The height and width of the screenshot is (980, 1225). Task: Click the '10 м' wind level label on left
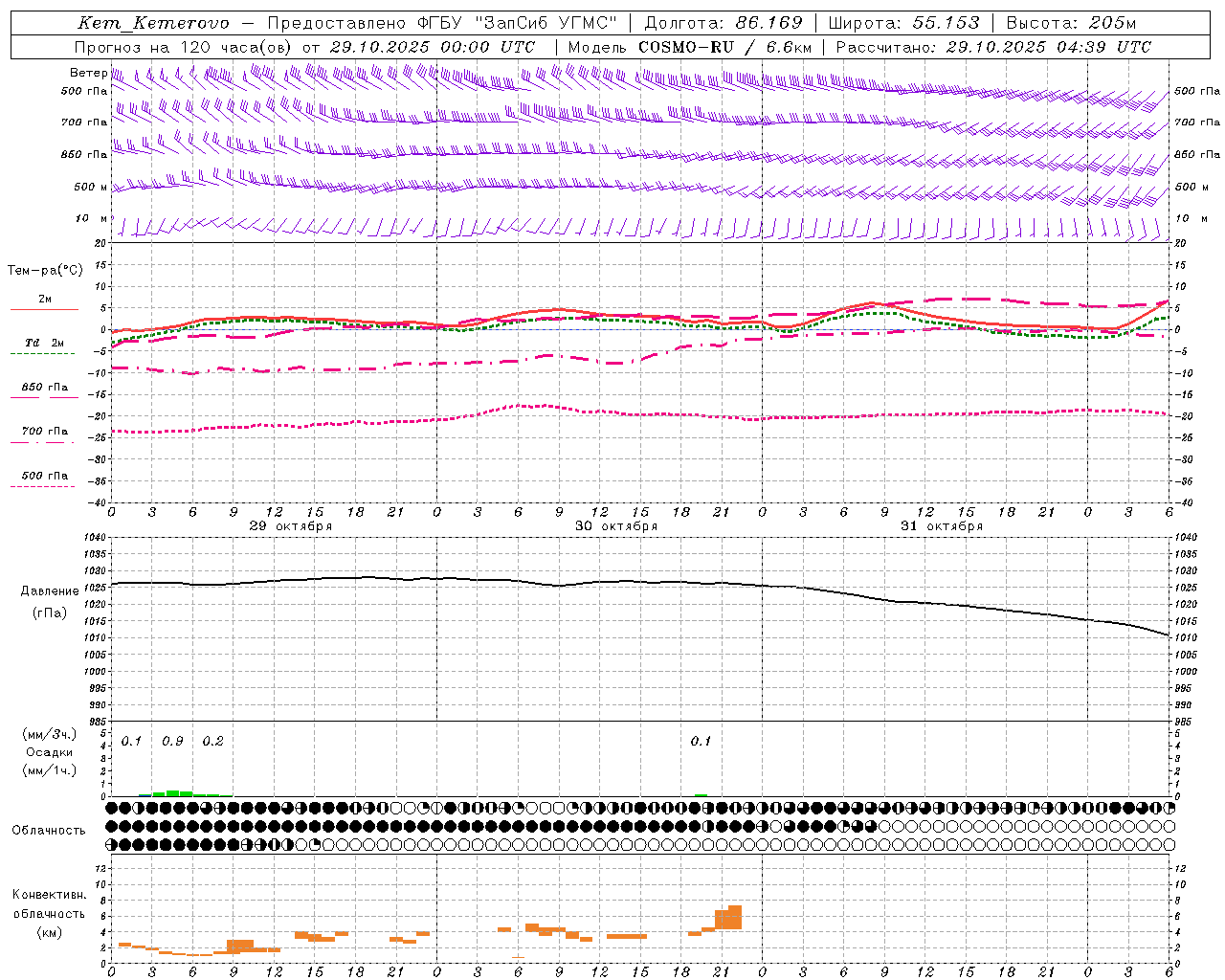click(x=92, y=218)
